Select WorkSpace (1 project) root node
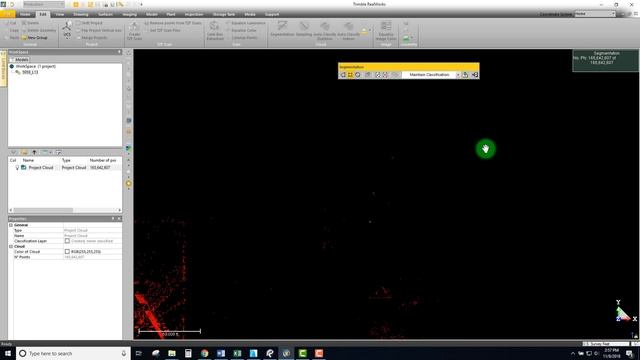Screen dimensions: 640x360 point(36,66)
